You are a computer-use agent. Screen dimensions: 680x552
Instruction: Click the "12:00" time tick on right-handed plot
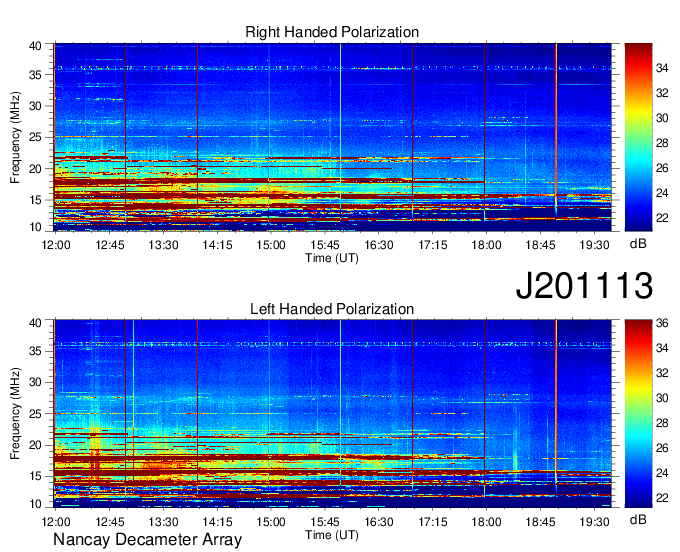pos(56,245)
